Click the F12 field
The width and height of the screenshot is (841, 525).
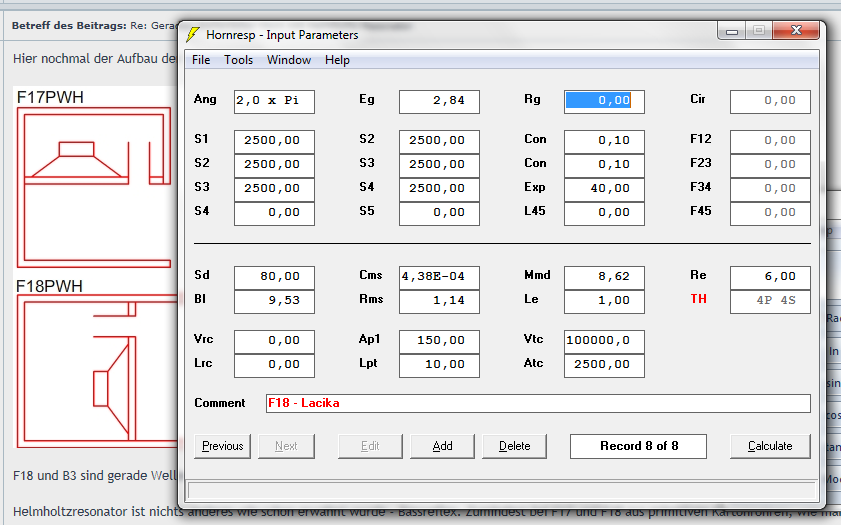(770, 142)
